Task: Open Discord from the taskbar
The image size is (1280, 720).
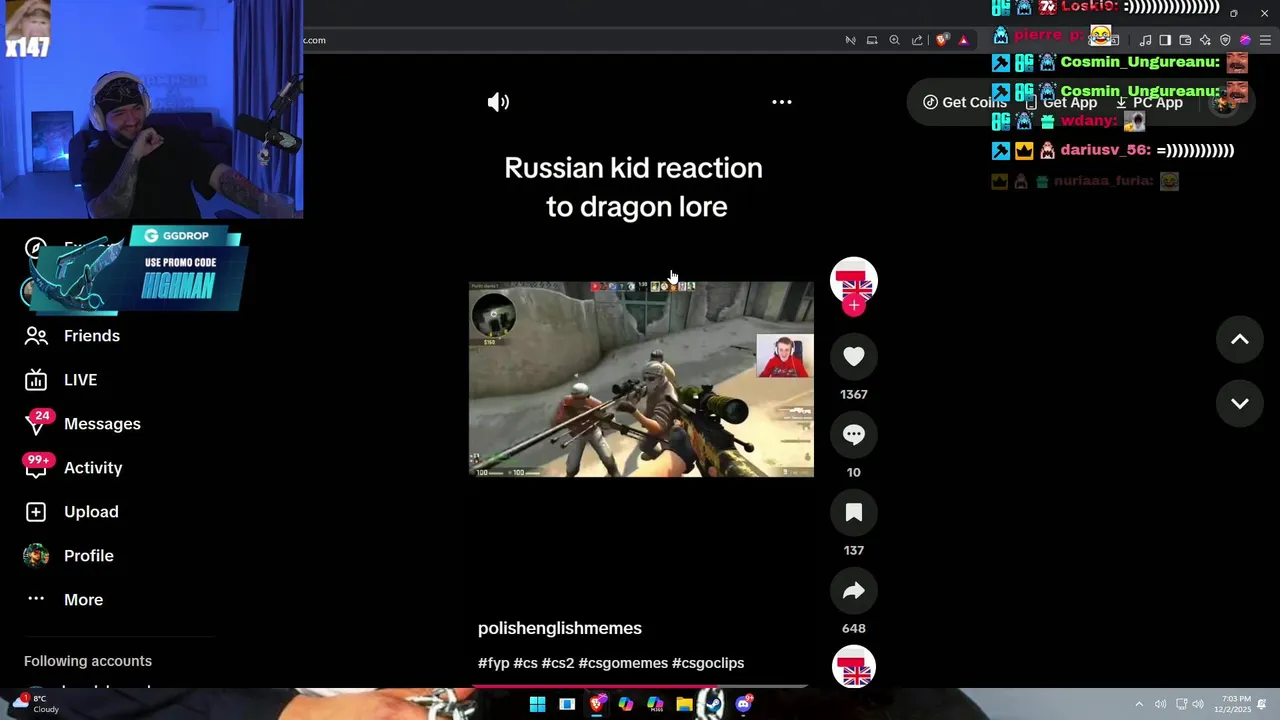Action: click(x=744, y=704)
